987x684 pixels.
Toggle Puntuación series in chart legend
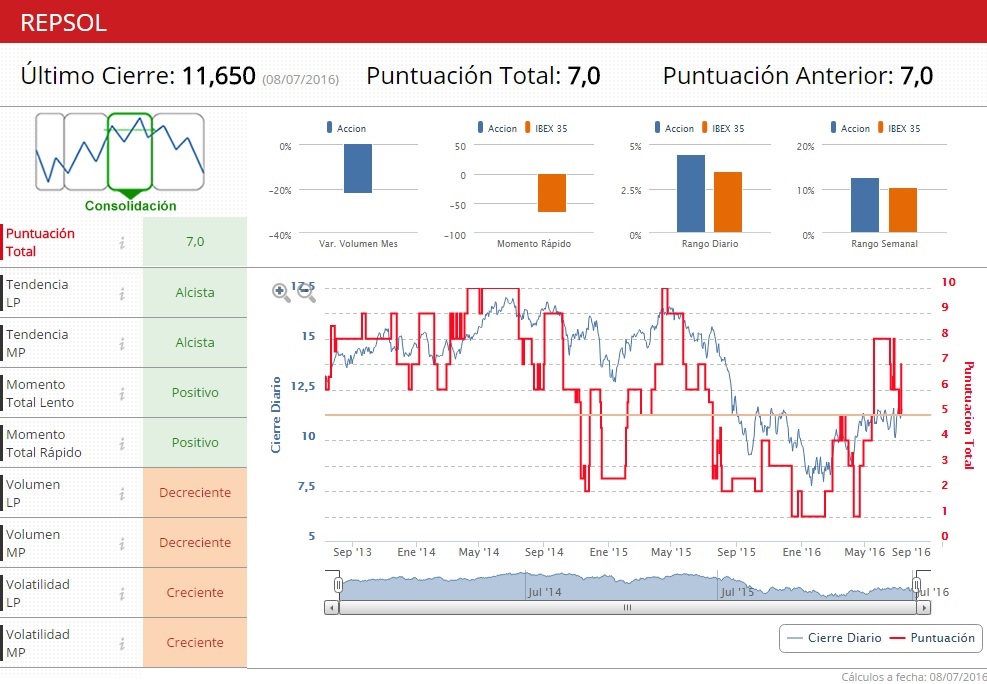click(x=933, y=638)
